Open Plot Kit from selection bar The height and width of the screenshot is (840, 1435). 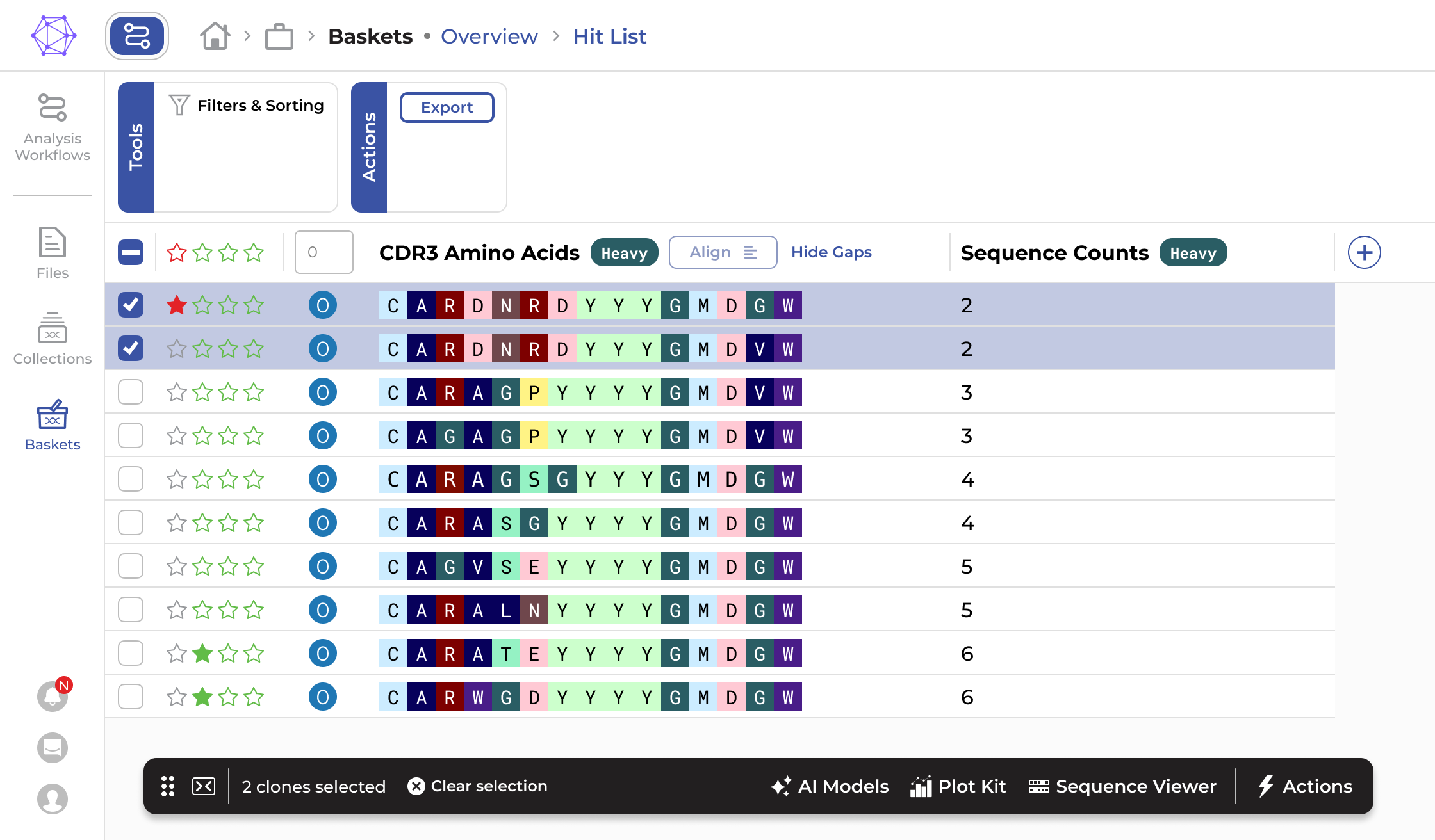tap(958, 786)
